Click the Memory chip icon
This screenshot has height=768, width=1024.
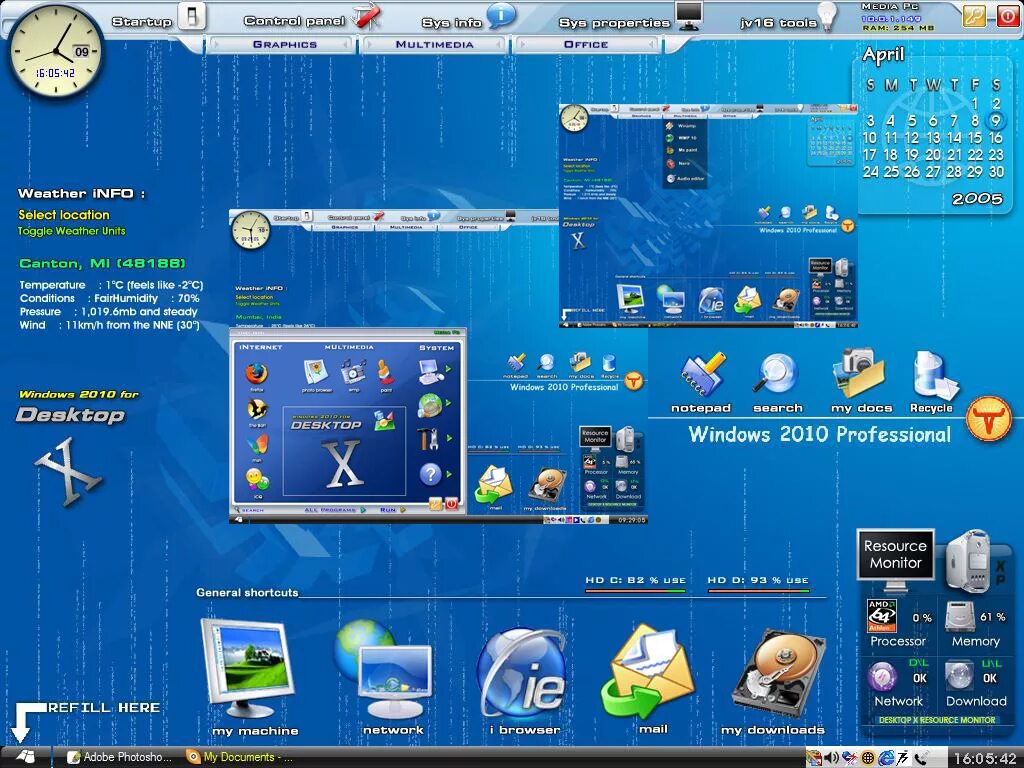pyautogui.click(x=961, y=616)
